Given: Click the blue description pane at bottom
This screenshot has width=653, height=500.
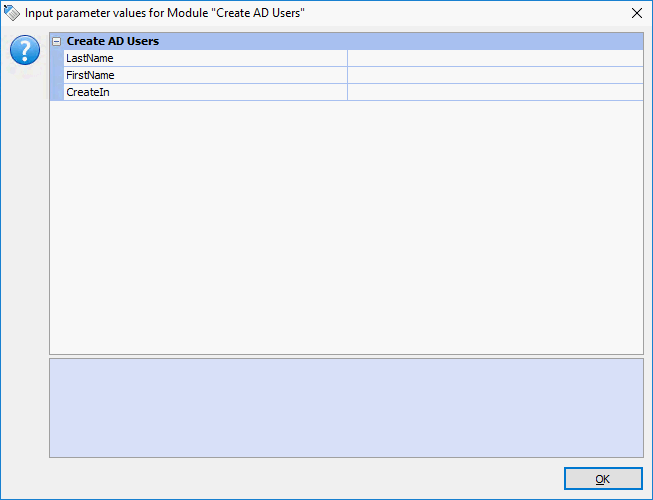Looking at the screenshot, I should coord(346,408).
